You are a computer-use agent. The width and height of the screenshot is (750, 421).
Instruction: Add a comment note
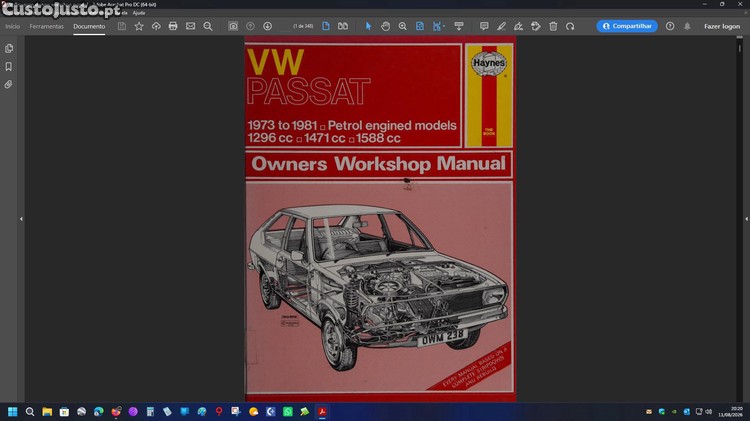tap(484, 26)
